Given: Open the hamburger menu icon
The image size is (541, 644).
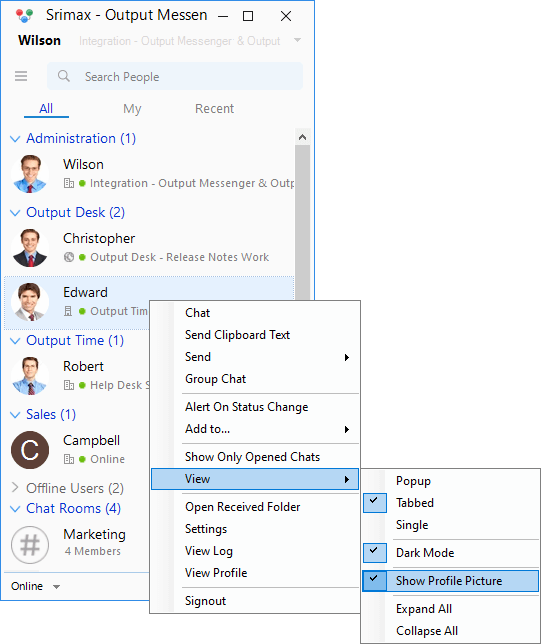Looking at the screenshot, I should pyautogui.click(x=21, y=76).
